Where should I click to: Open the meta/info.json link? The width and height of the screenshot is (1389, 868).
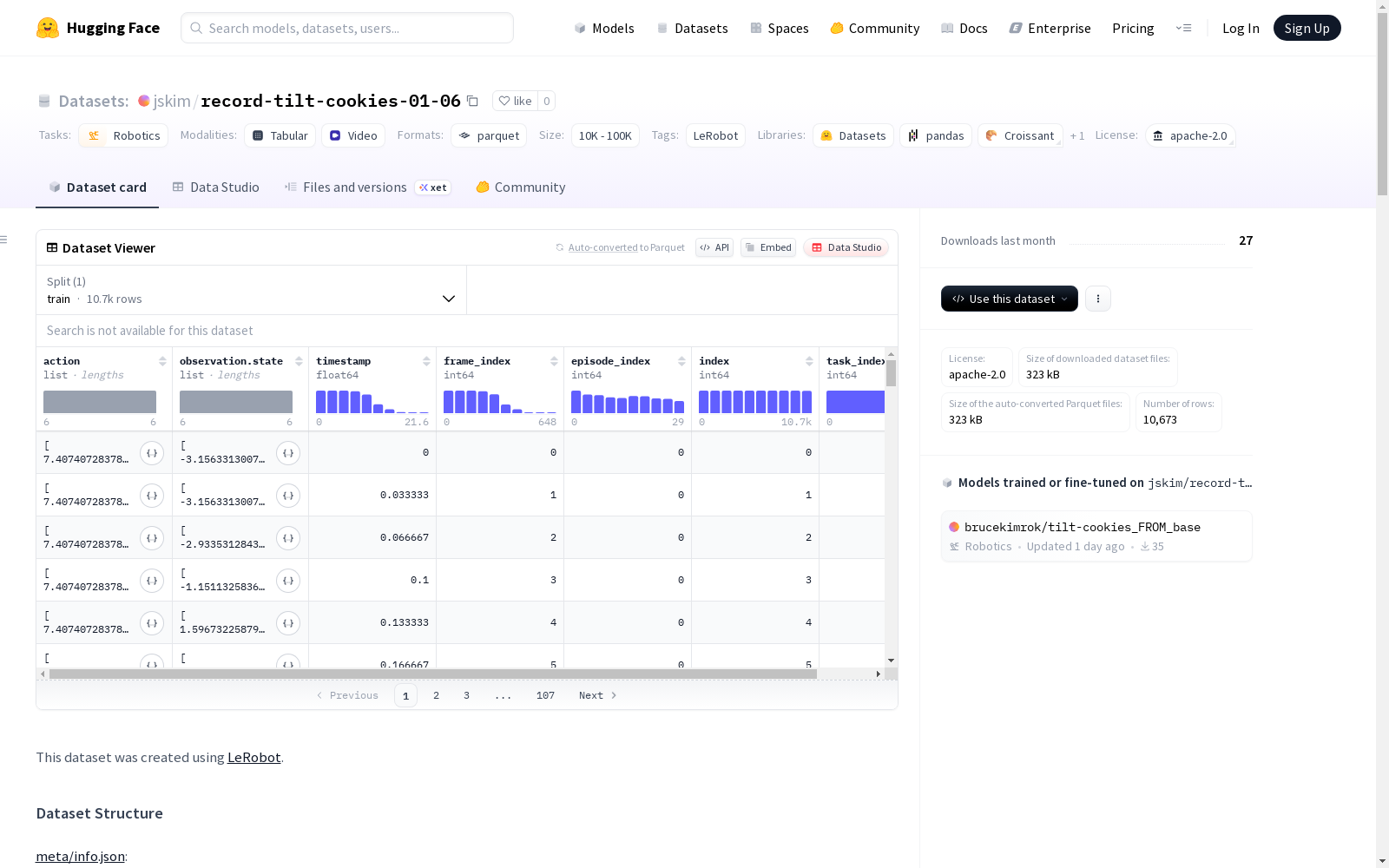[x=80, y=857]
